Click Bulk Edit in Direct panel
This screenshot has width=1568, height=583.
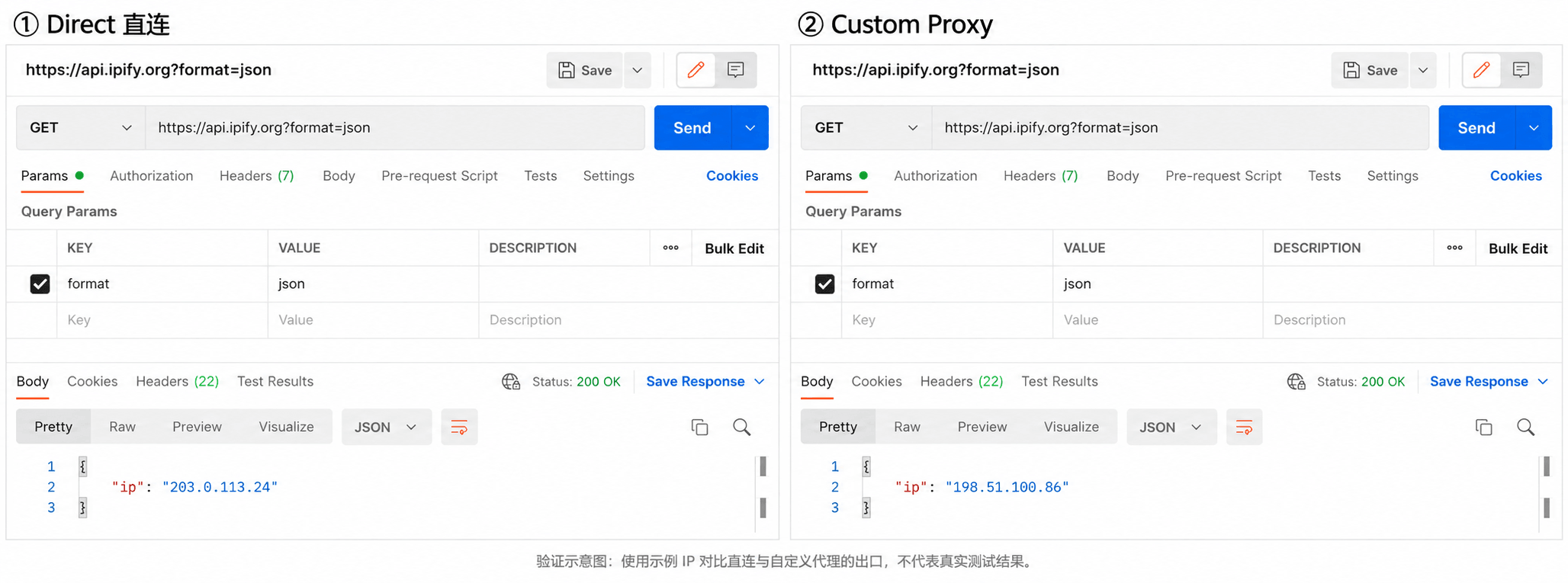pos(734,248)
